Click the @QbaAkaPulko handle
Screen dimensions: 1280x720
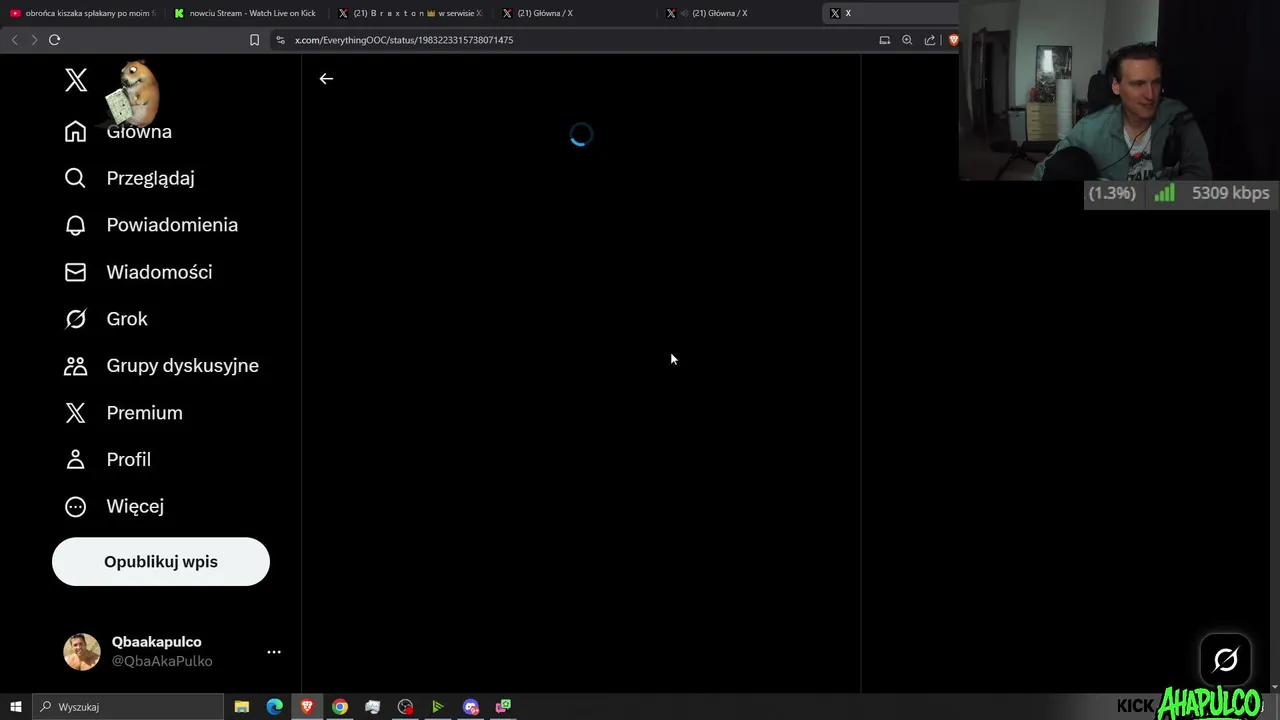tap(162, 661)
